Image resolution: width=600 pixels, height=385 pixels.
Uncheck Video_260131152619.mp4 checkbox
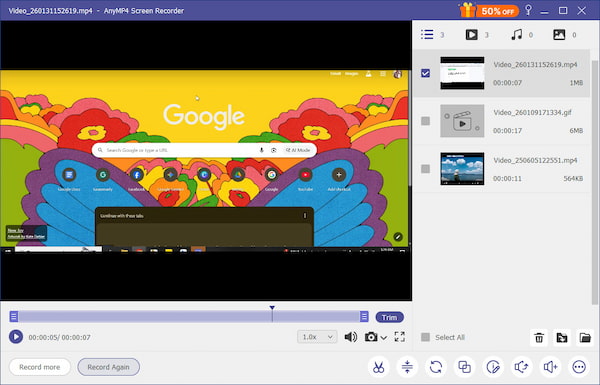[x=425, y=73]
